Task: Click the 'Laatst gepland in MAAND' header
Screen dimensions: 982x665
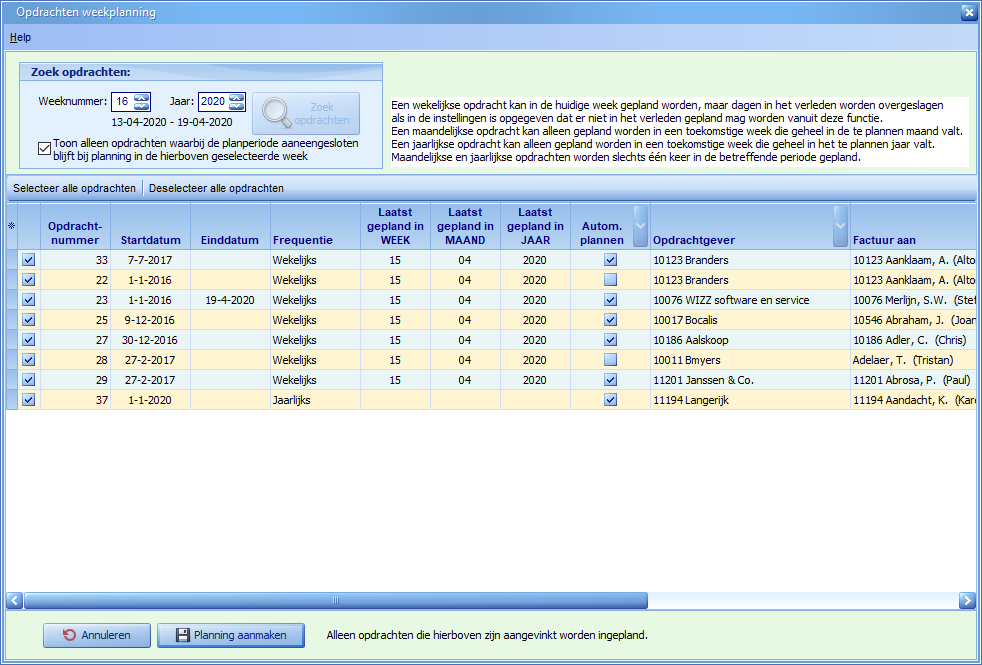Action: pos(465,226)
